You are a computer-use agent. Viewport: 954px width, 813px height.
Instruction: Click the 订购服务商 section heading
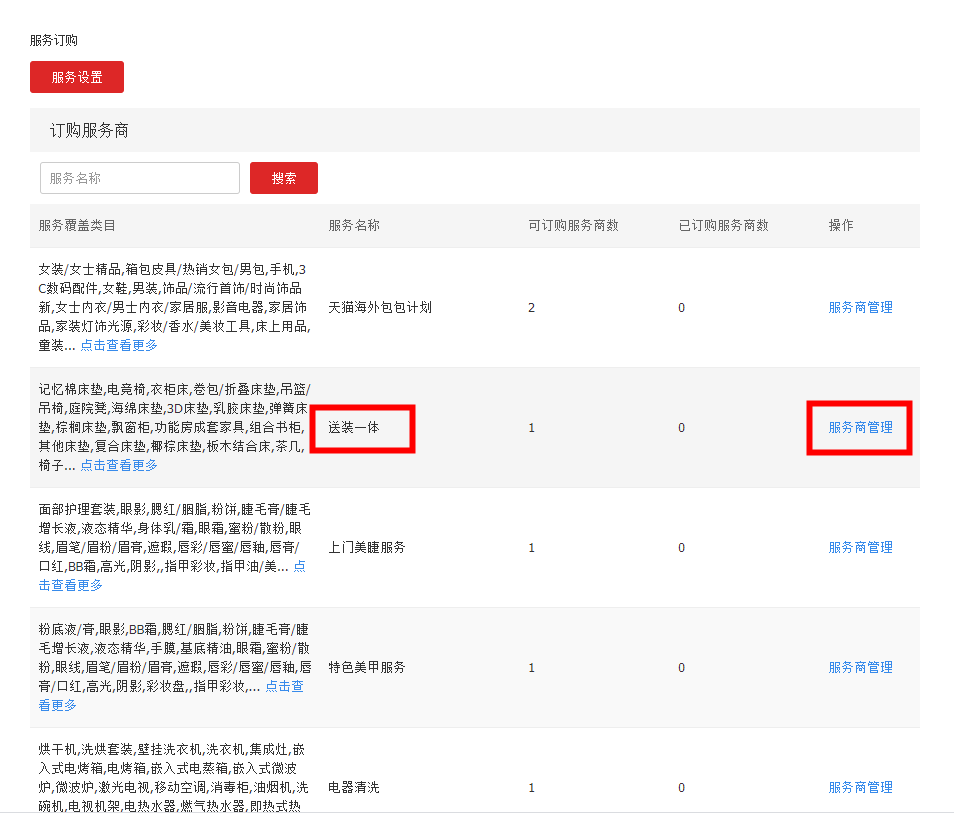point(89,131)
